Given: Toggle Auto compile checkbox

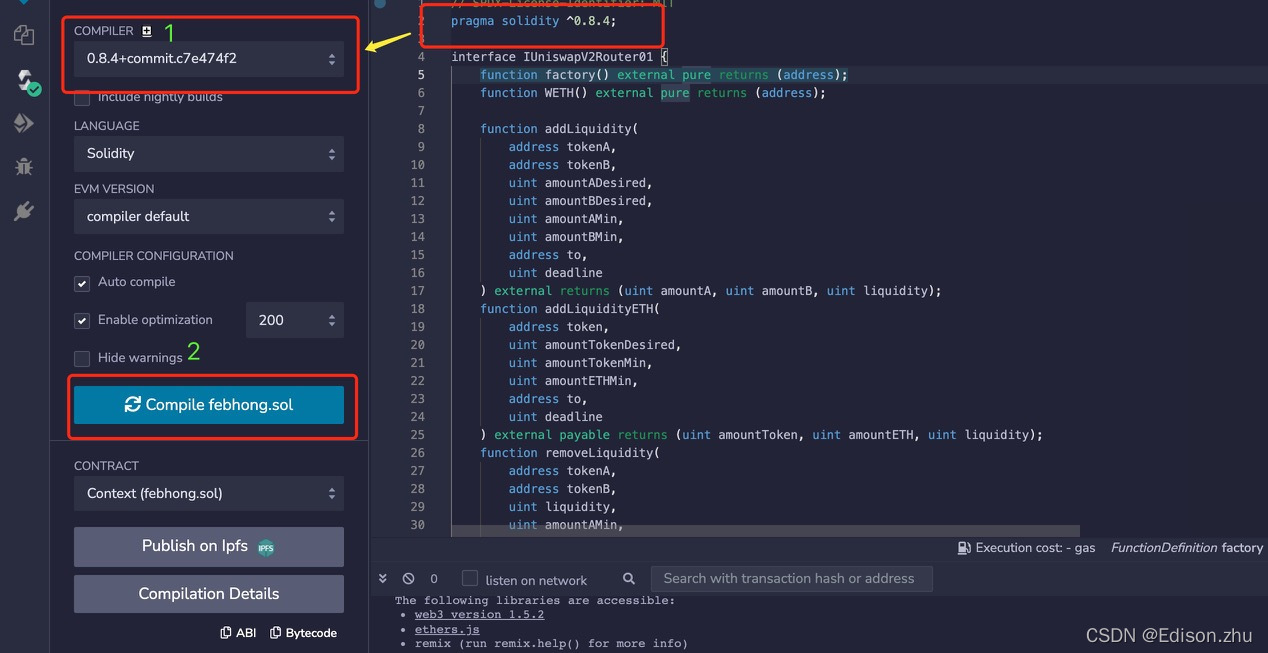Looking at the screenshot, I should point(82,283).
